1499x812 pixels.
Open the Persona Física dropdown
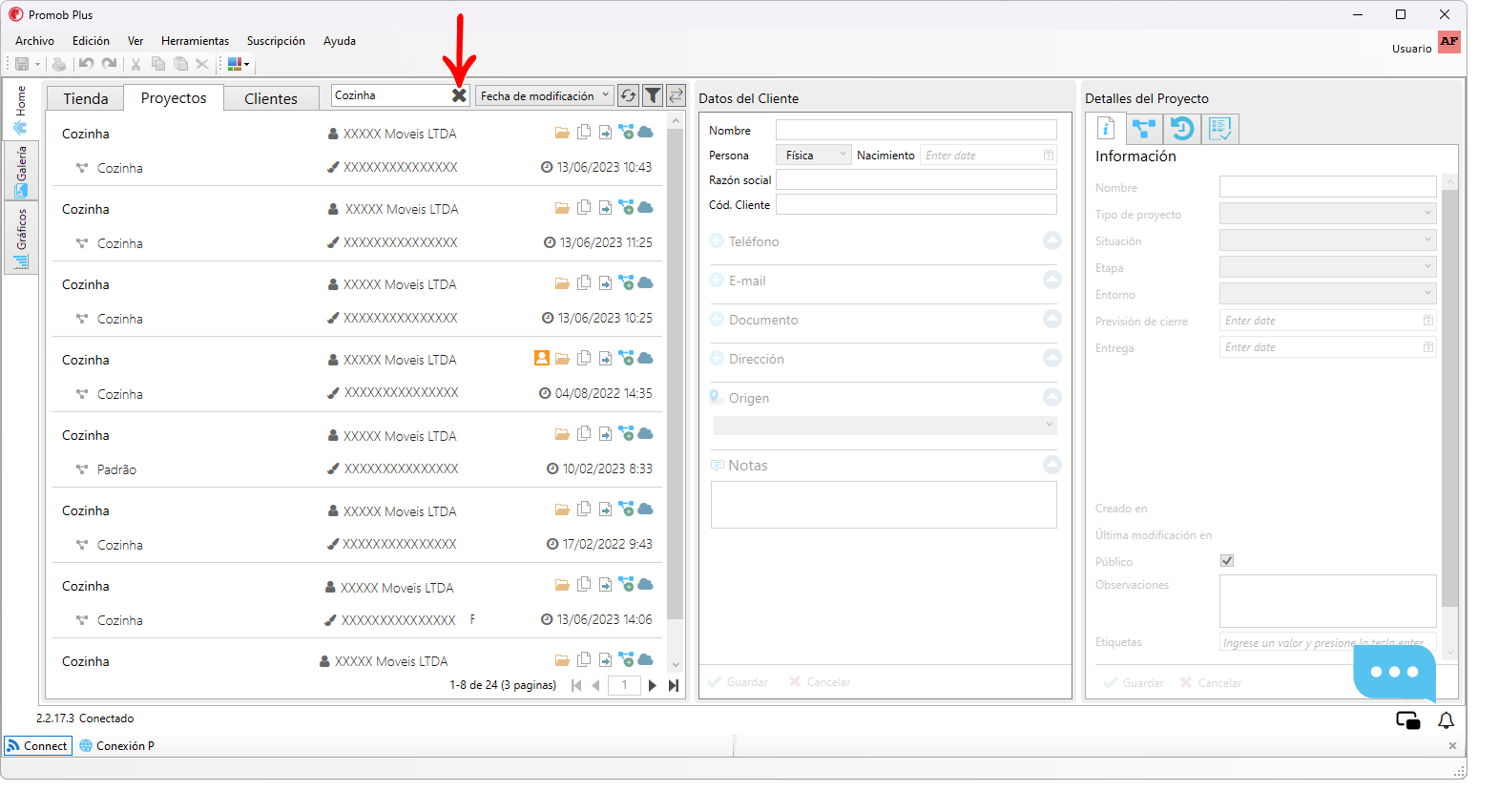813,156
